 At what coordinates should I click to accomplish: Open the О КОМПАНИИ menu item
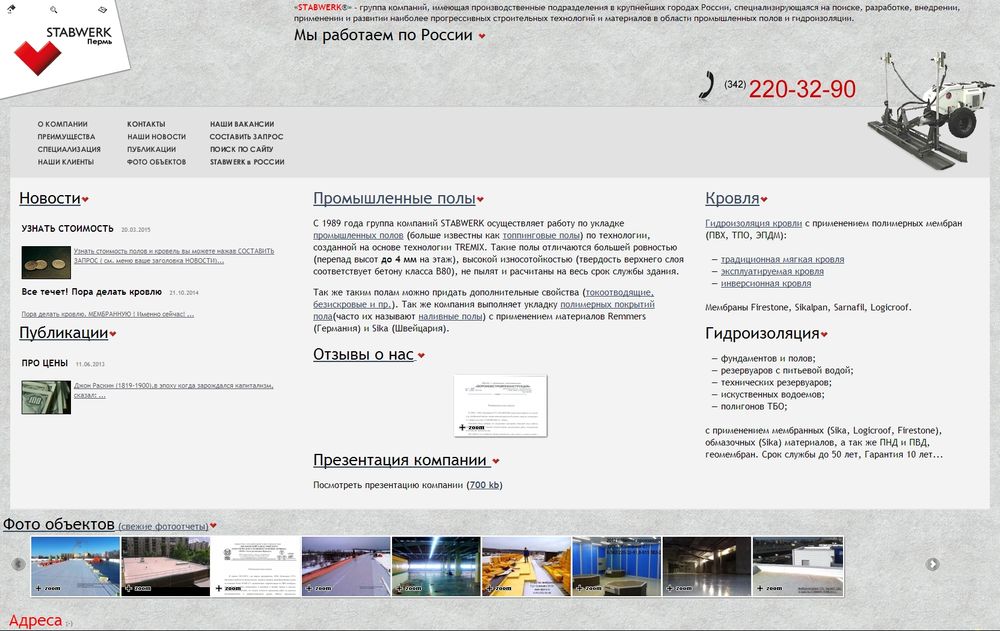[62, 124]
